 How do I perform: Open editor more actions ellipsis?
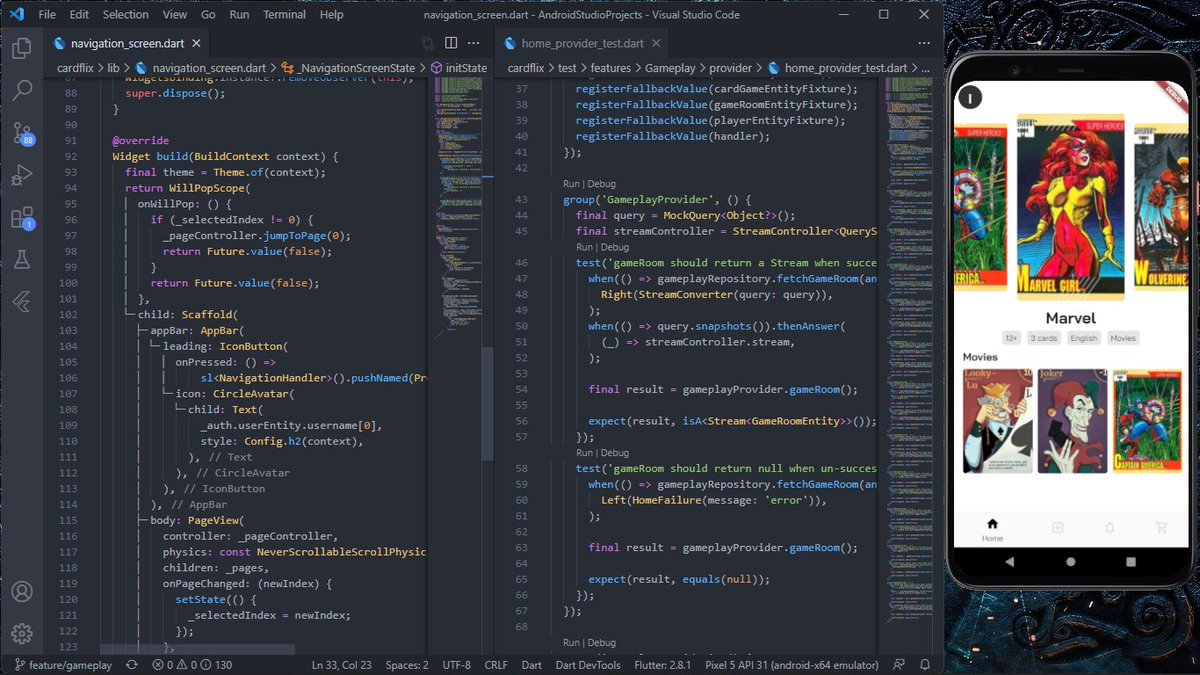pos(476,43)
